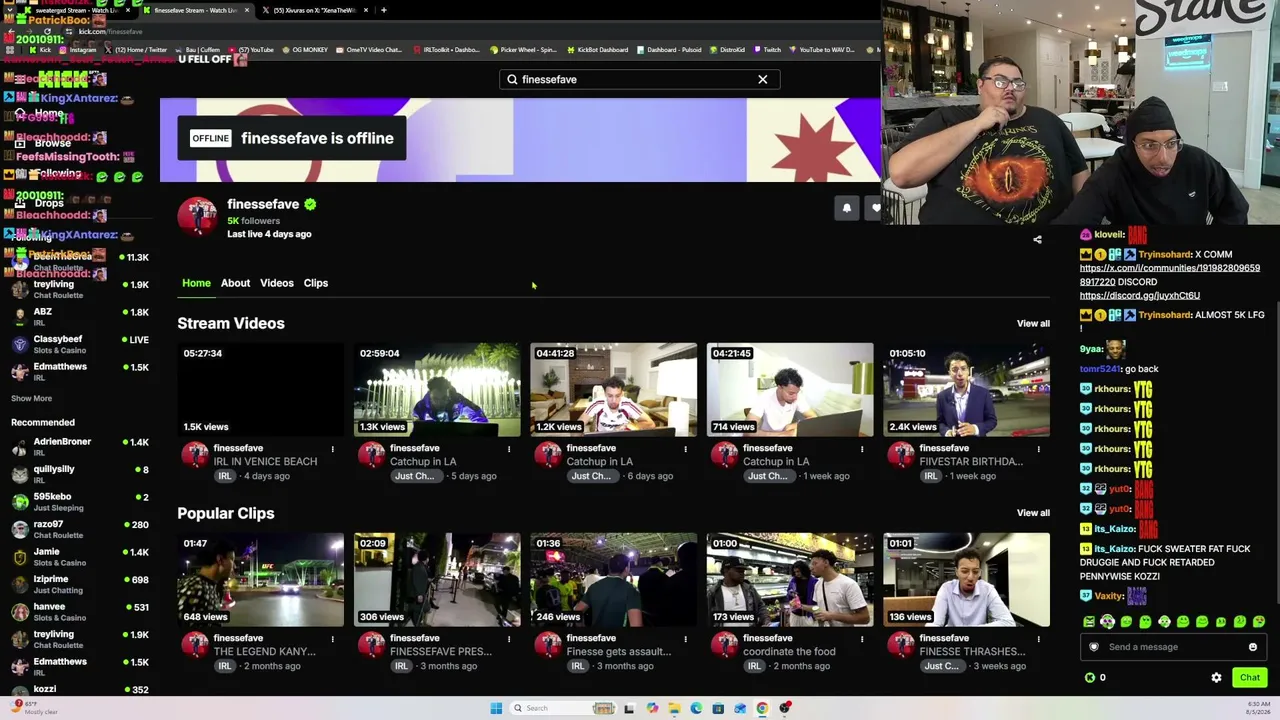Play the Finesse gets assault... clip
1280x720 pixels.
(x=614, y=580)
